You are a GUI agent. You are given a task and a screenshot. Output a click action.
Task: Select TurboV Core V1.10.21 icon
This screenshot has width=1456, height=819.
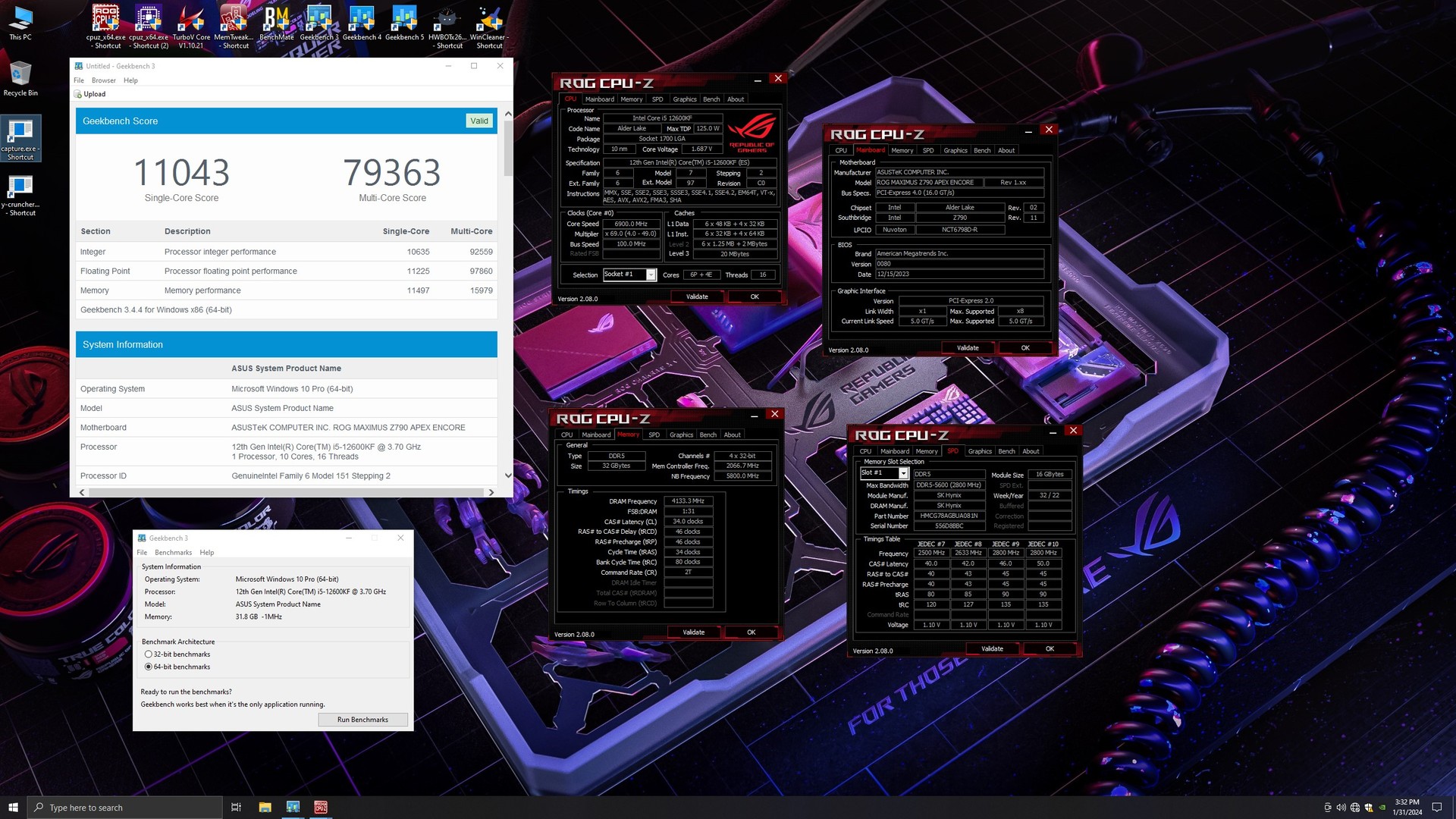point(191,27)
